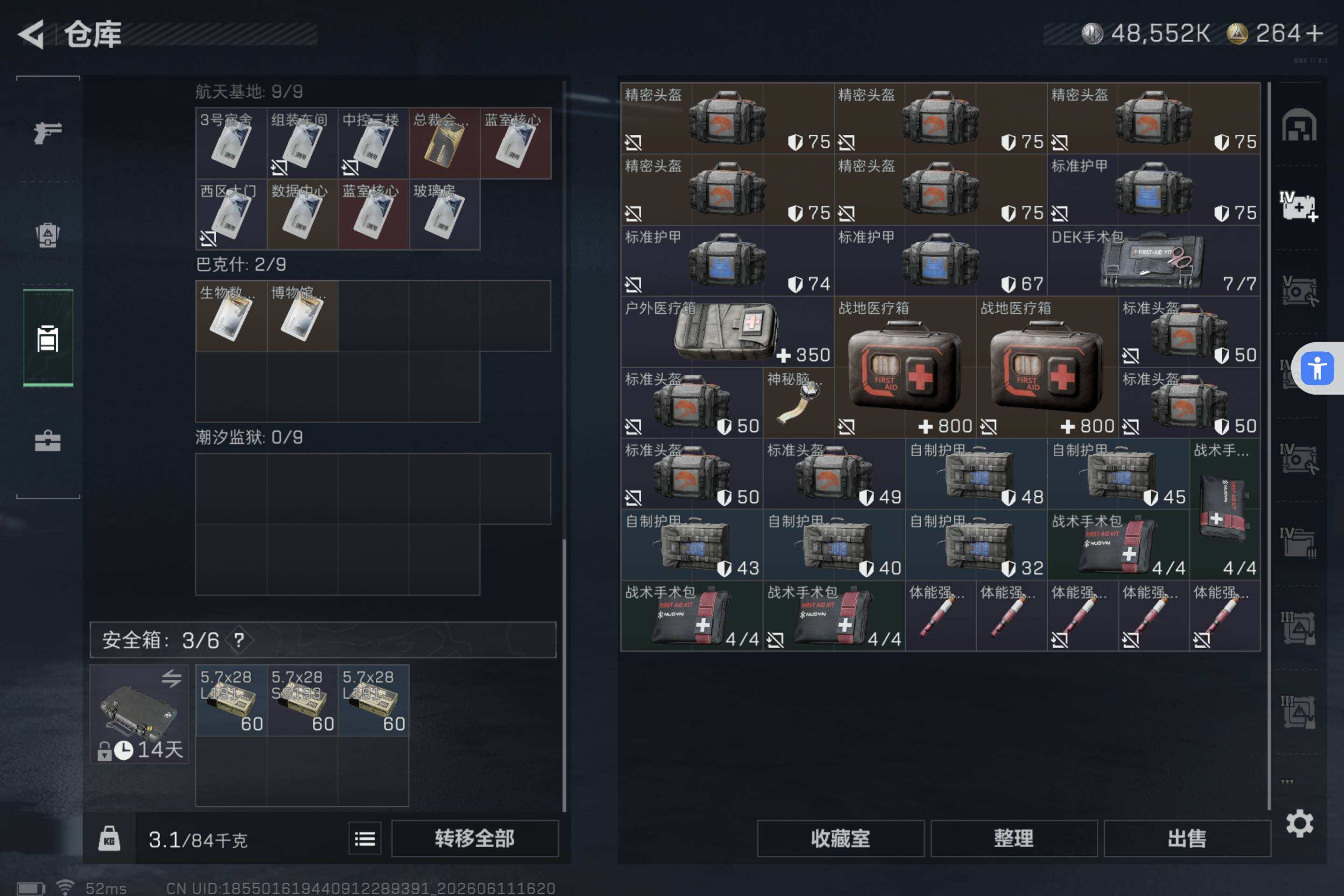Select the IV folder storage box icon

click(1299, 543)
